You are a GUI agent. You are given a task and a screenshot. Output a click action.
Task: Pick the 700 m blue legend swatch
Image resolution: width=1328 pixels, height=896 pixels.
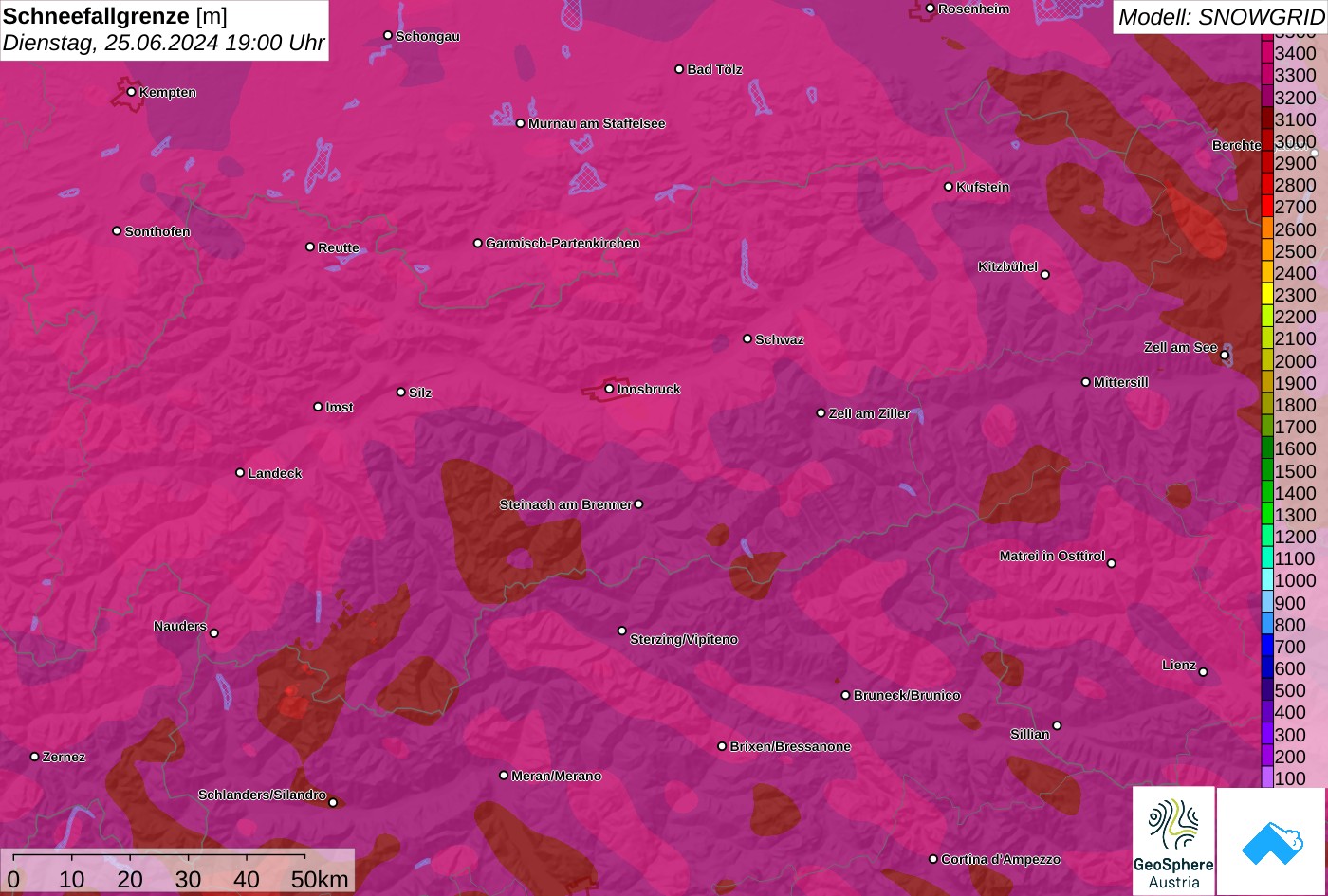(x=1266, y=647)
